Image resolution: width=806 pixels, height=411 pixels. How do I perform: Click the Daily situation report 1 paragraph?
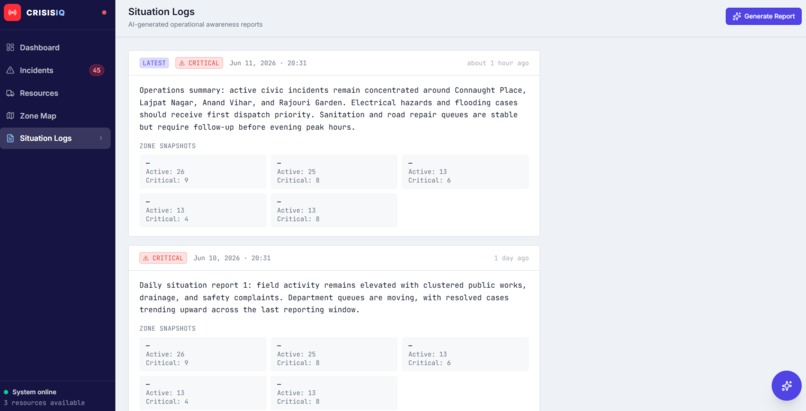click(333, 297)
